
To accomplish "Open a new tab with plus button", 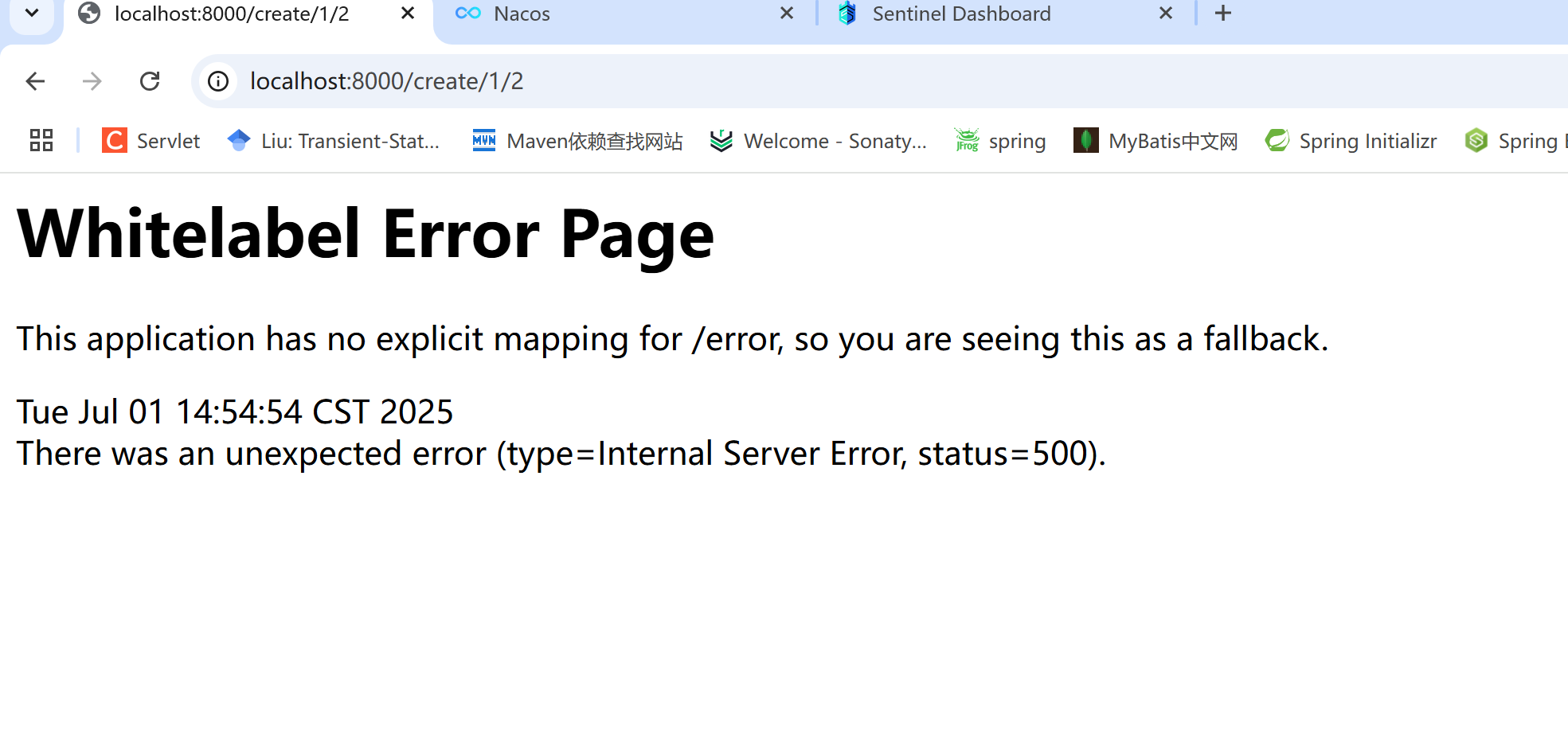I will pos(1223,14).
